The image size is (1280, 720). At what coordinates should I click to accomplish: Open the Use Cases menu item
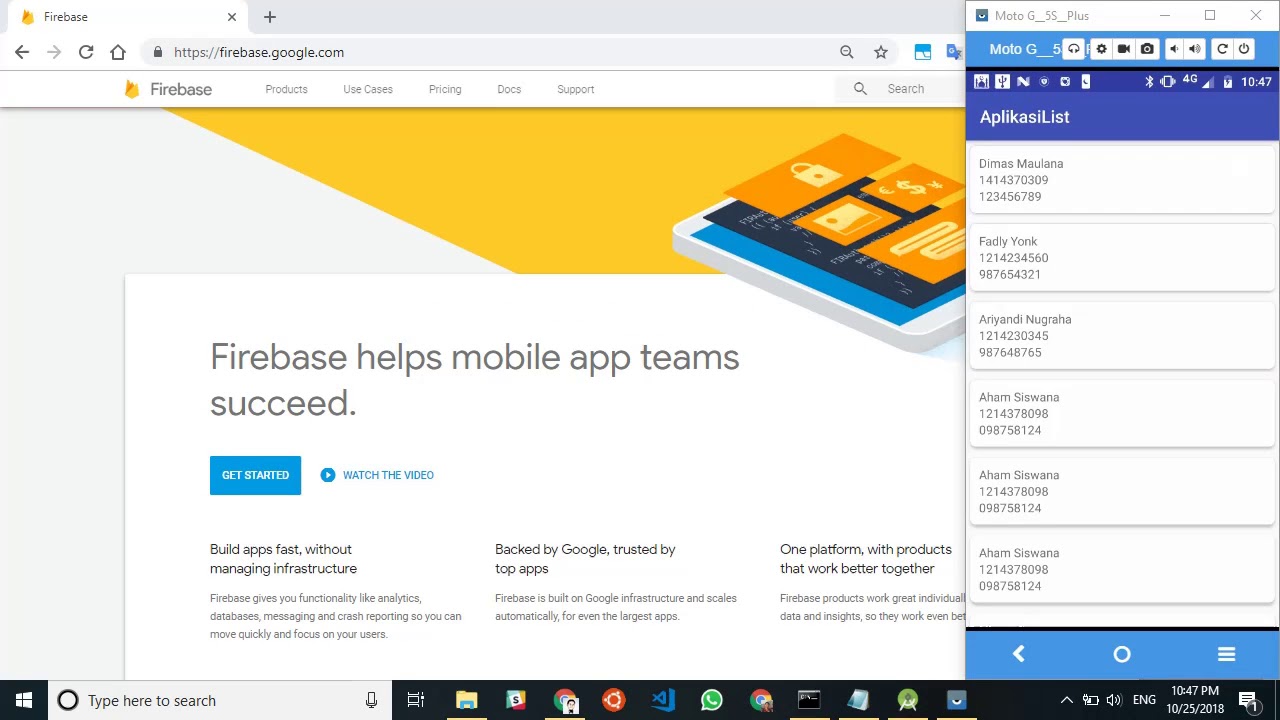tap(368, 89)
